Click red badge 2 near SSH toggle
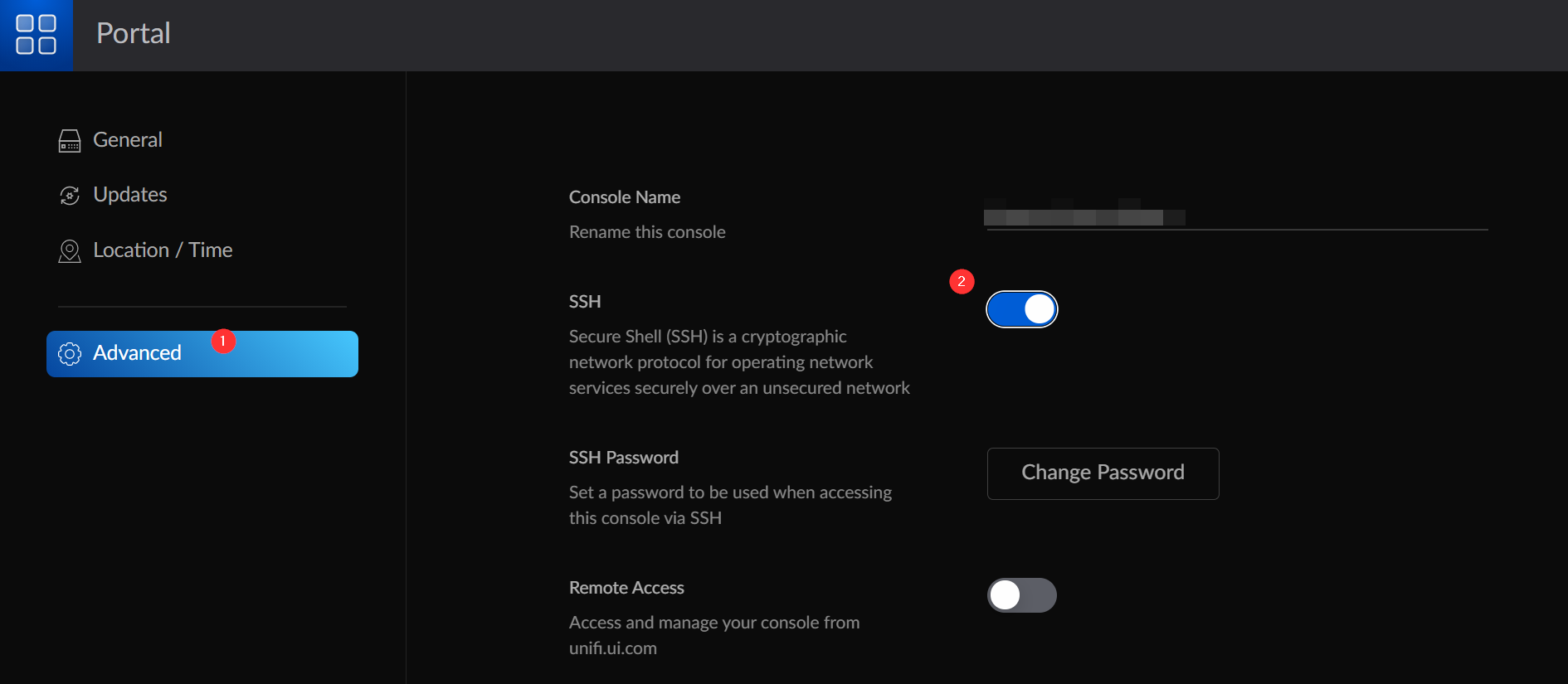Viewport: 1568px width, 684px height. point(962,282)
